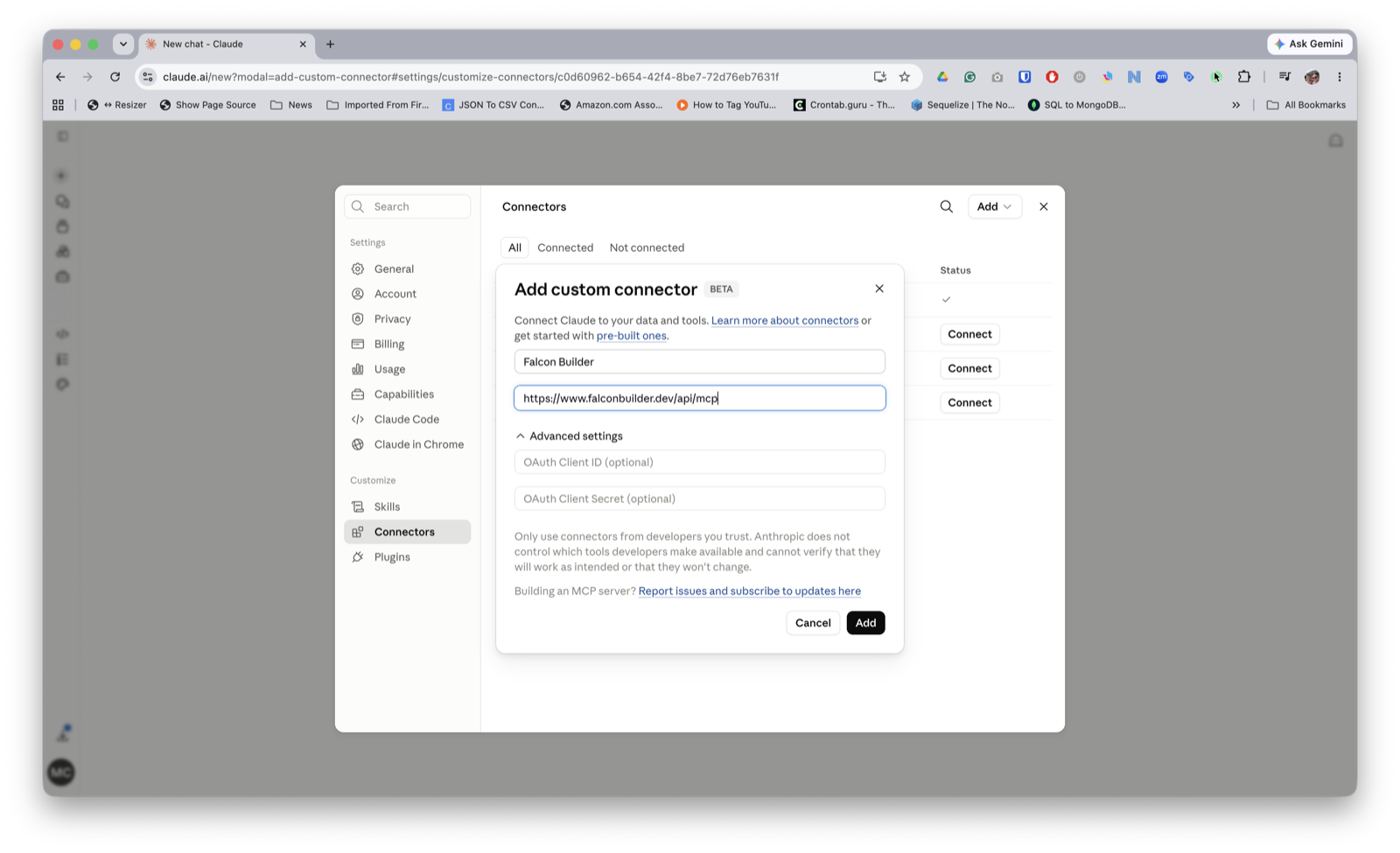Switch to the All connectors tab
This screenshot has height=853, width=1400.
click(x=514, y=248)
